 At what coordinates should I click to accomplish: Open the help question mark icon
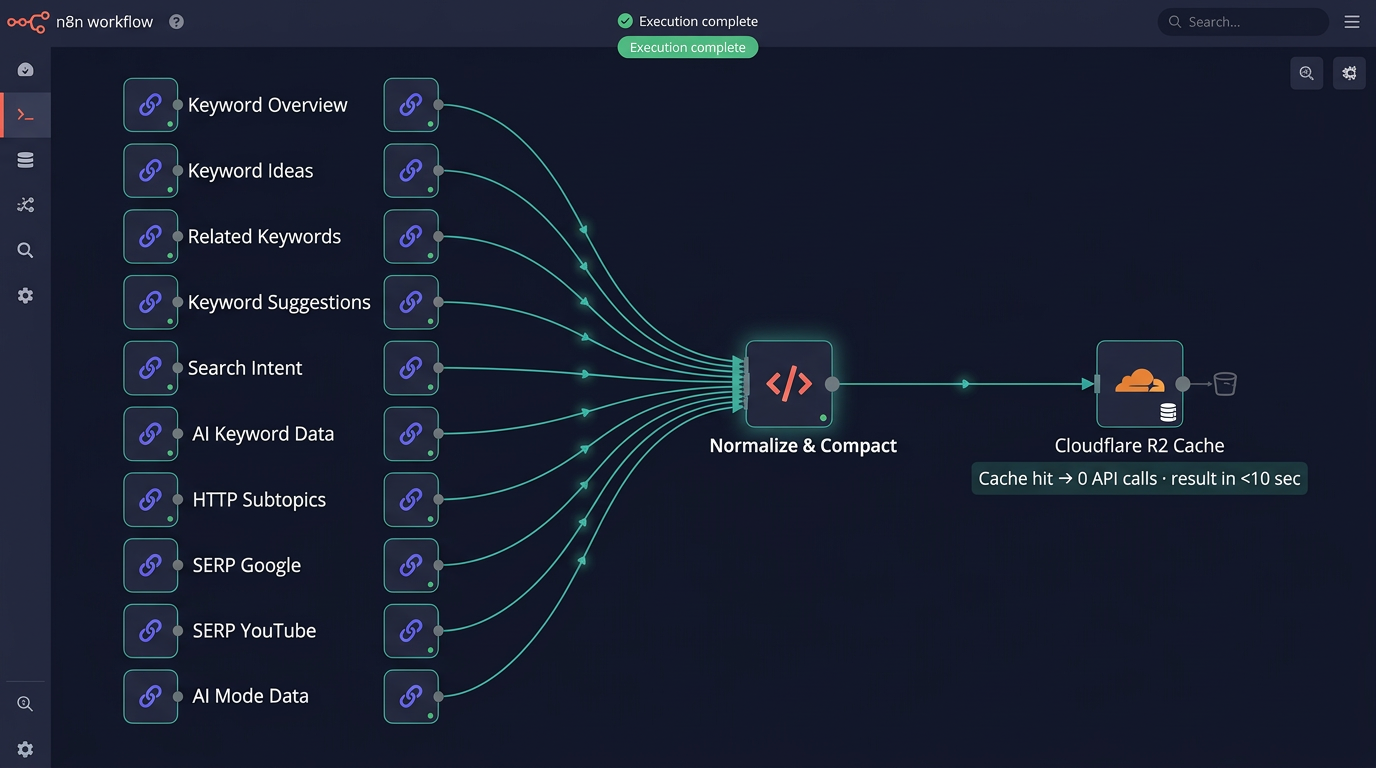[176, 22]
